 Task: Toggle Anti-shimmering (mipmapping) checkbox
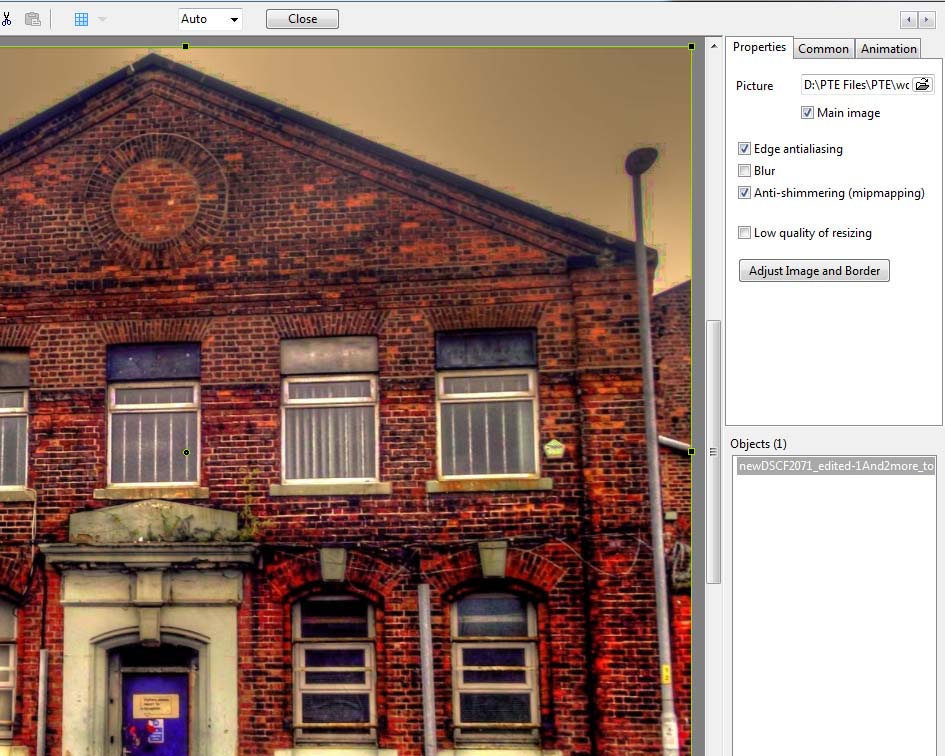(744, 193)
